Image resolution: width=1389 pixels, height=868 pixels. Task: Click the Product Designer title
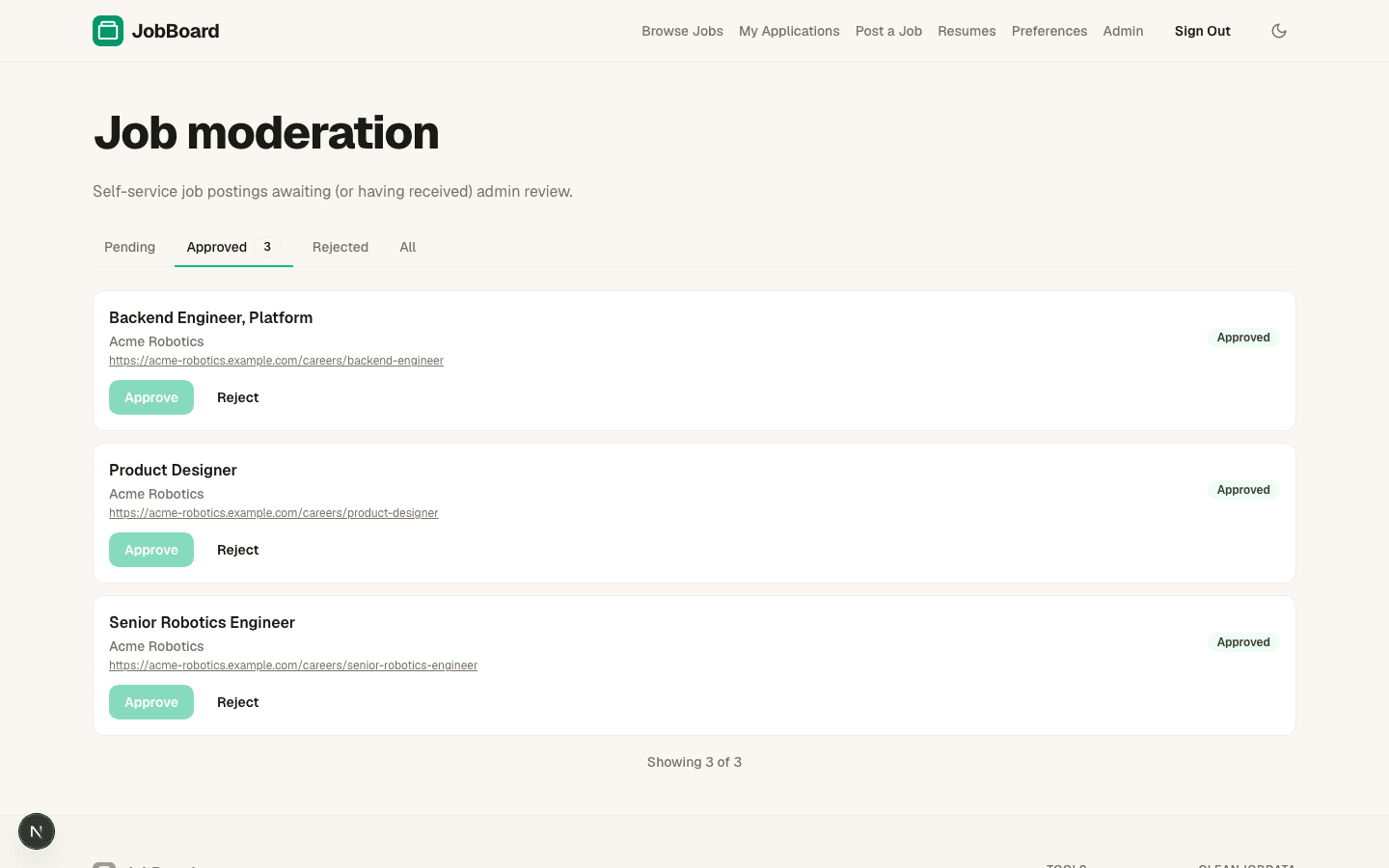click(x=173, y=470)
